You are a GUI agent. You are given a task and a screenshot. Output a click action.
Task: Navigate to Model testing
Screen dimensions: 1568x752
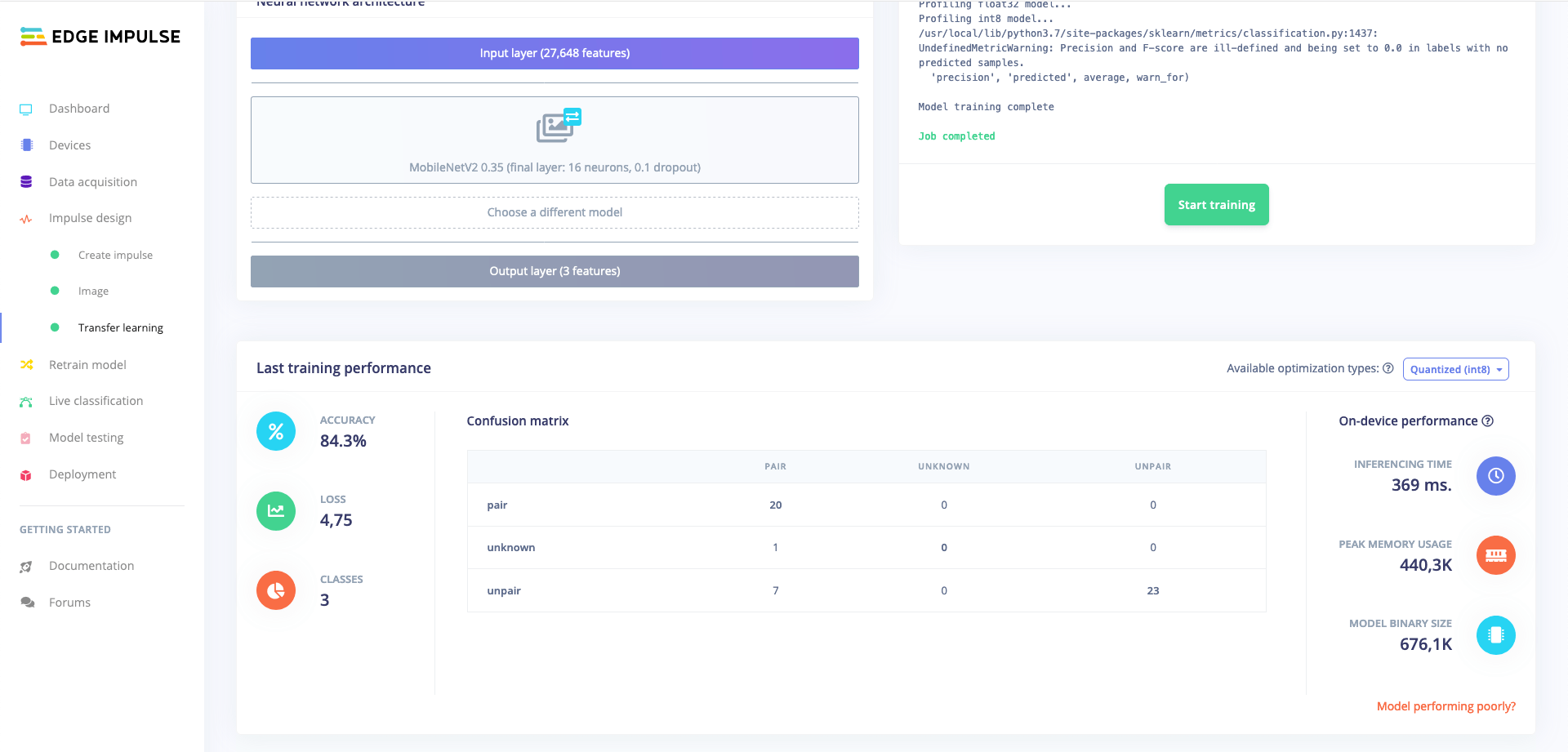pos(86,438)
